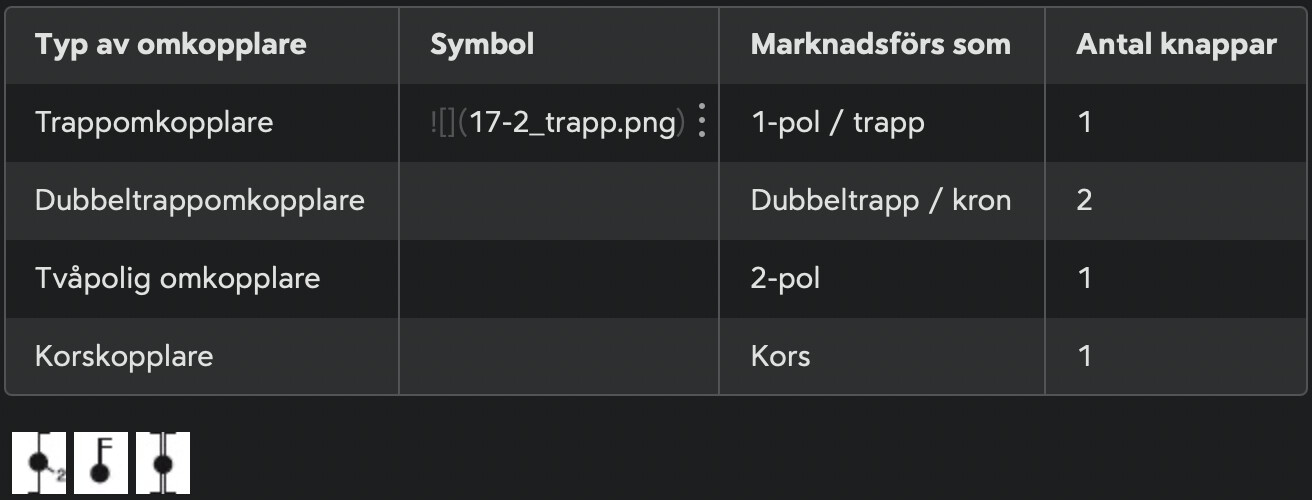Click the switch symbol image marked F
Image resolution: width=1312 pixels, height=500 pixels.
pyautogui.click(x=101, y=463)
